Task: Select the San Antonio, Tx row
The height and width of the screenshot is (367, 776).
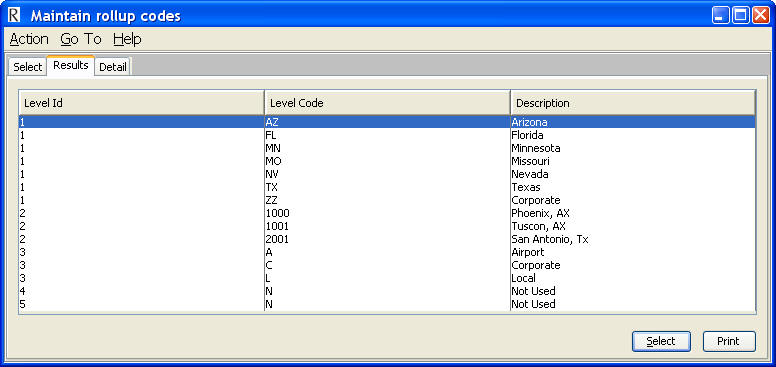Action: [x=387, y=239]
